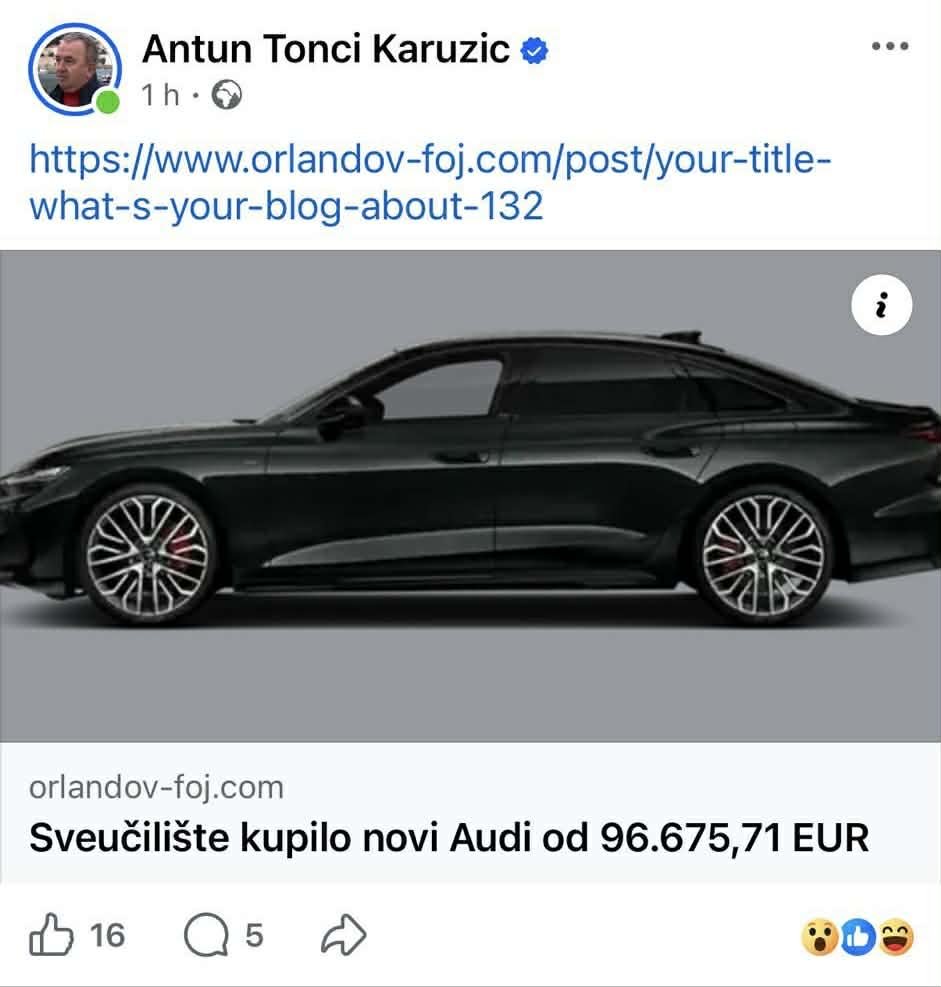The image size is (941, 987).
Task: Click the green online status dot
Action: pyautogui.click(x=108, y=103)
